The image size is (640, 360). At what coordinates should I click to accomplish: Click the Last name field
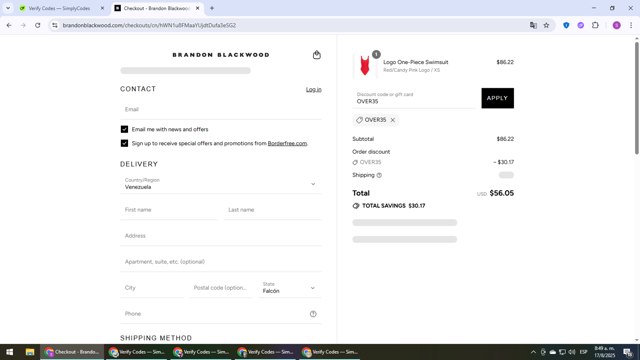(x=272, y=210)
